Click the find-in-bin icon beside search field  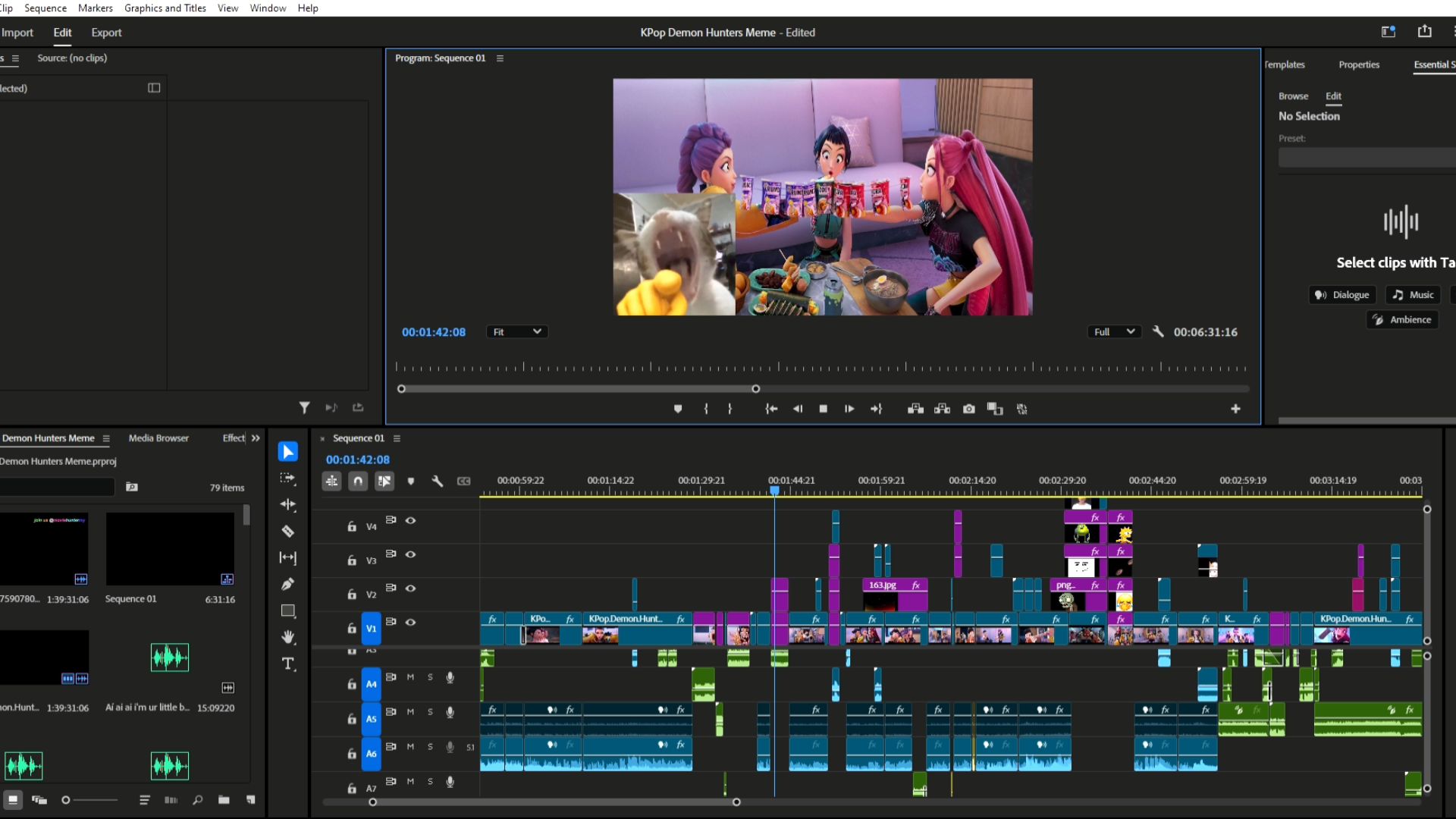tap(132, 487)
